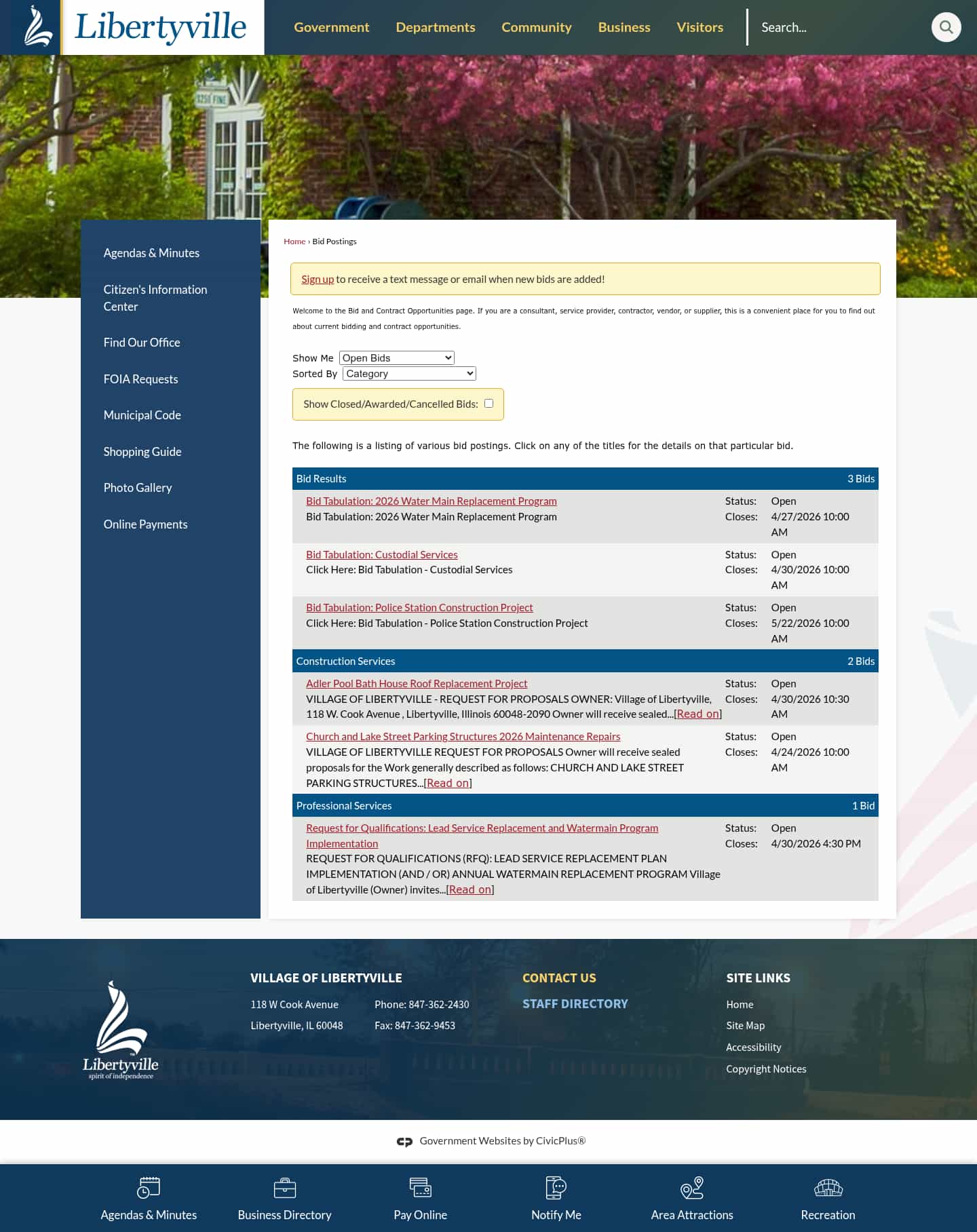Screen dimensions: 977x1232
Task: Click the Pay Online bottom bar label
Action: 421,1215
